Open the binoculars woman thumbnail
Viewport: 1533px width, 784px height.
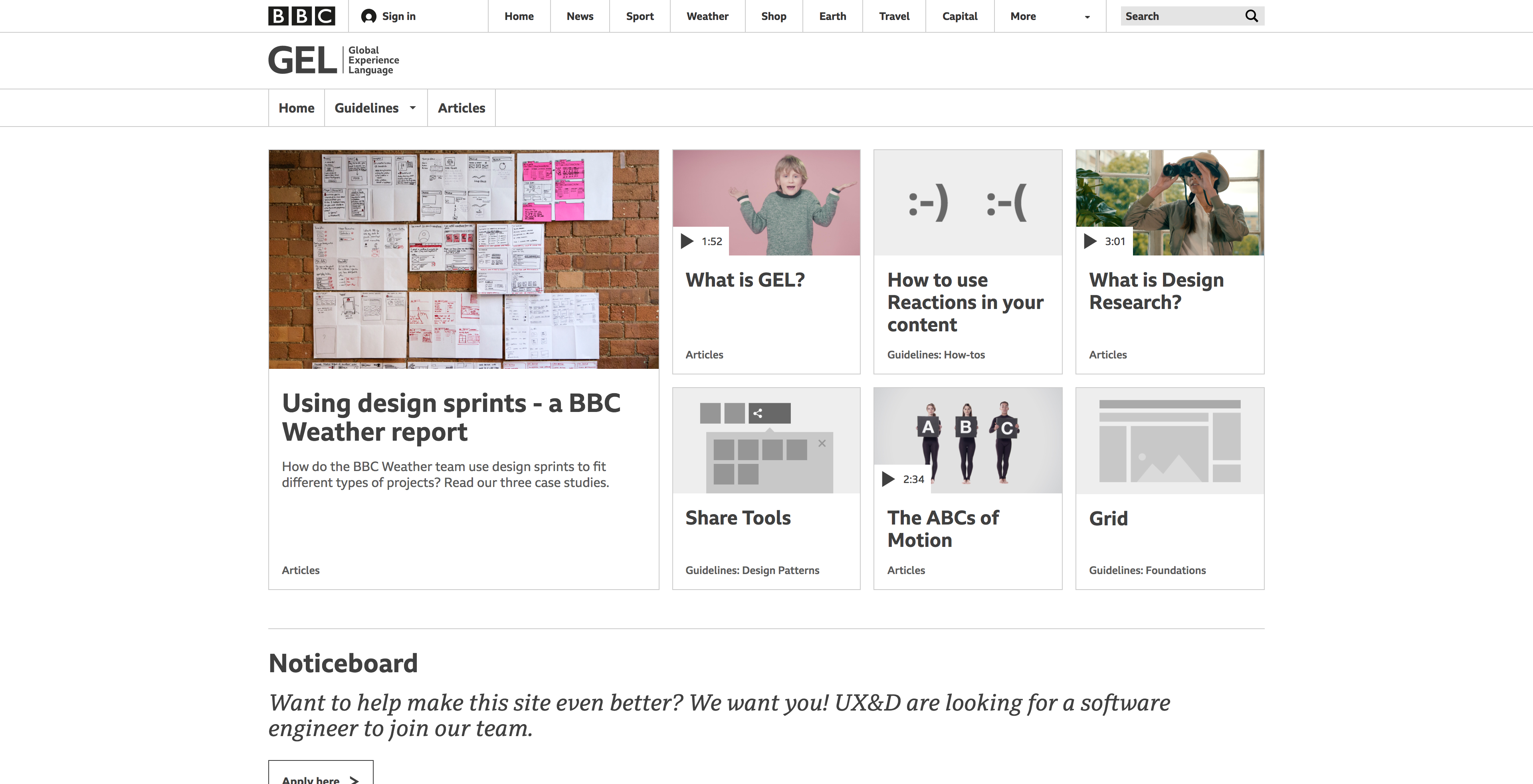pos(1170,202)
